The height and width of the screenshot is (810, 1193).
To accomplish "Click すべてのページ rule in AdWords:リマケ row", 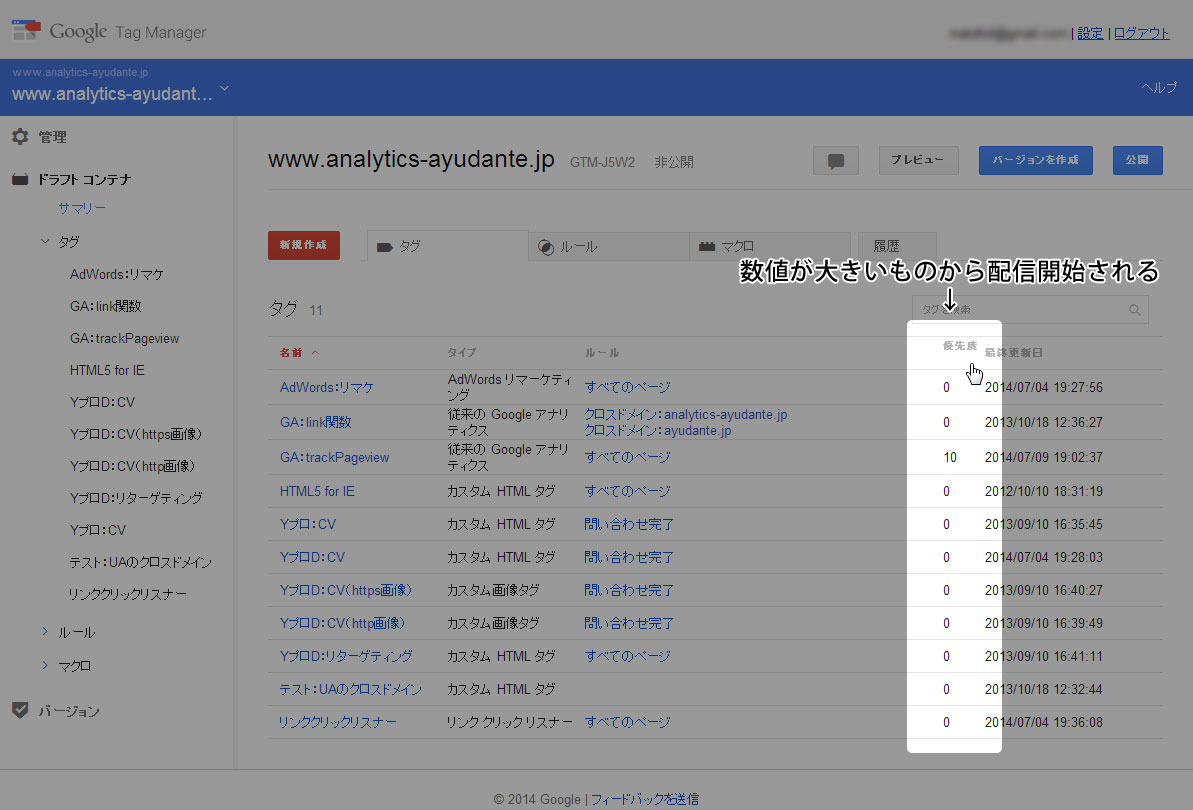I will (627, 387).
